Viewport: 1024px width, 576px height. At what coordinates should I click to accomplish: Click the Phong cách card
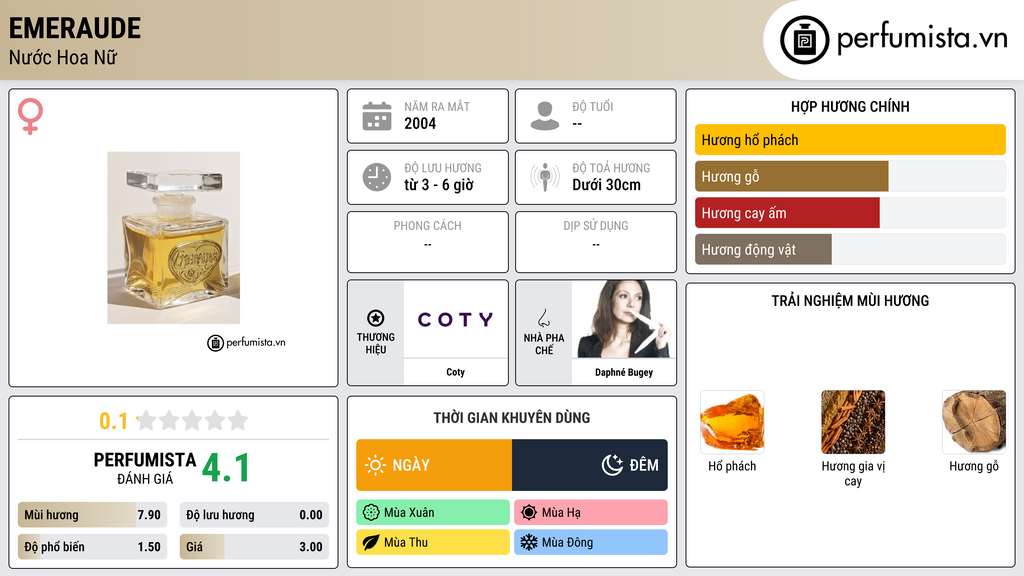[x=428, y=242]
